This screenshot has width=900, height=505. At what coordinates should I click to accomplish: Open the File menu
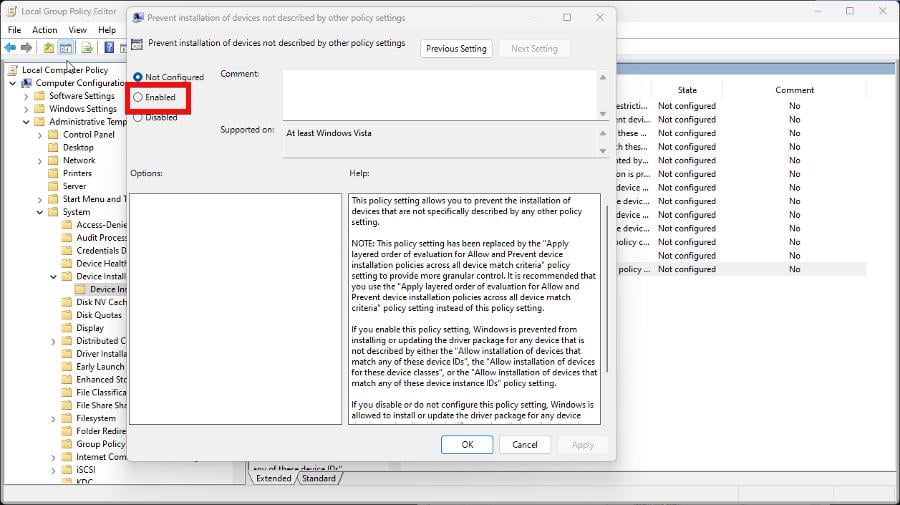14,30
